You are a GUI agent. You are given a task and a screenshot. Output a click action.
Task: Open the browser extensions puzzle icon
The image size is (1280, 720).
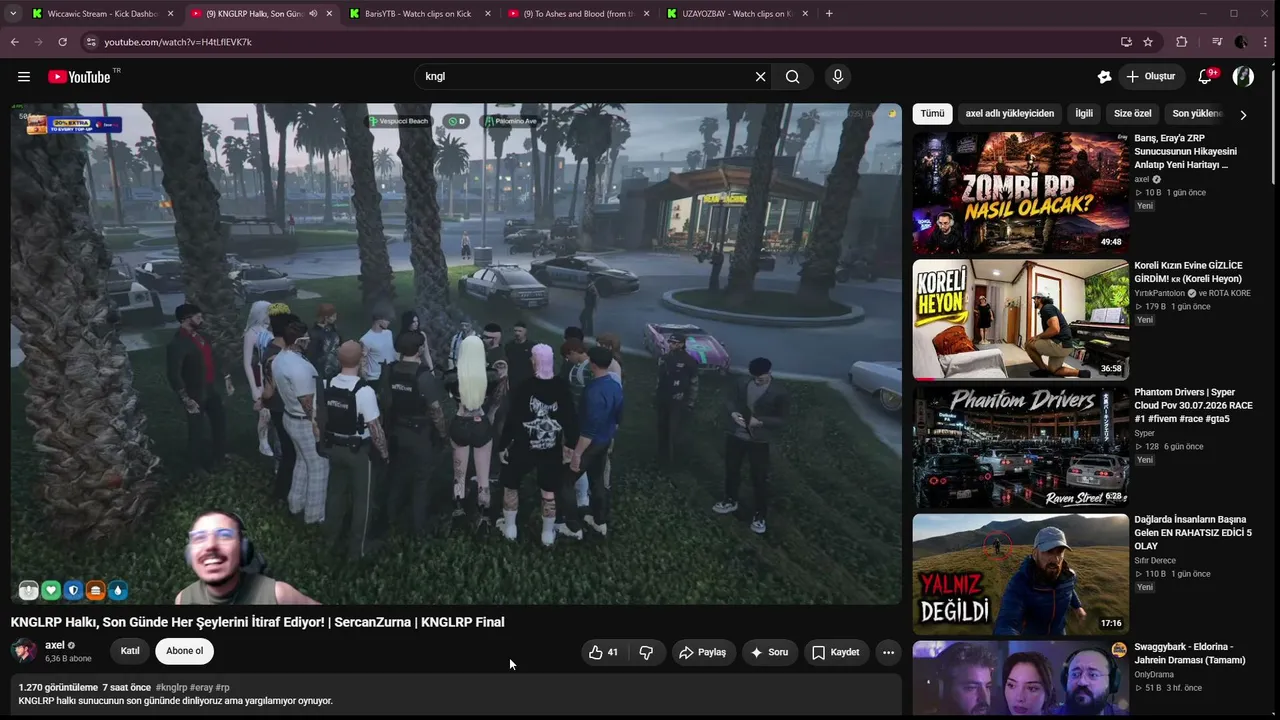tap(1182, 42)
